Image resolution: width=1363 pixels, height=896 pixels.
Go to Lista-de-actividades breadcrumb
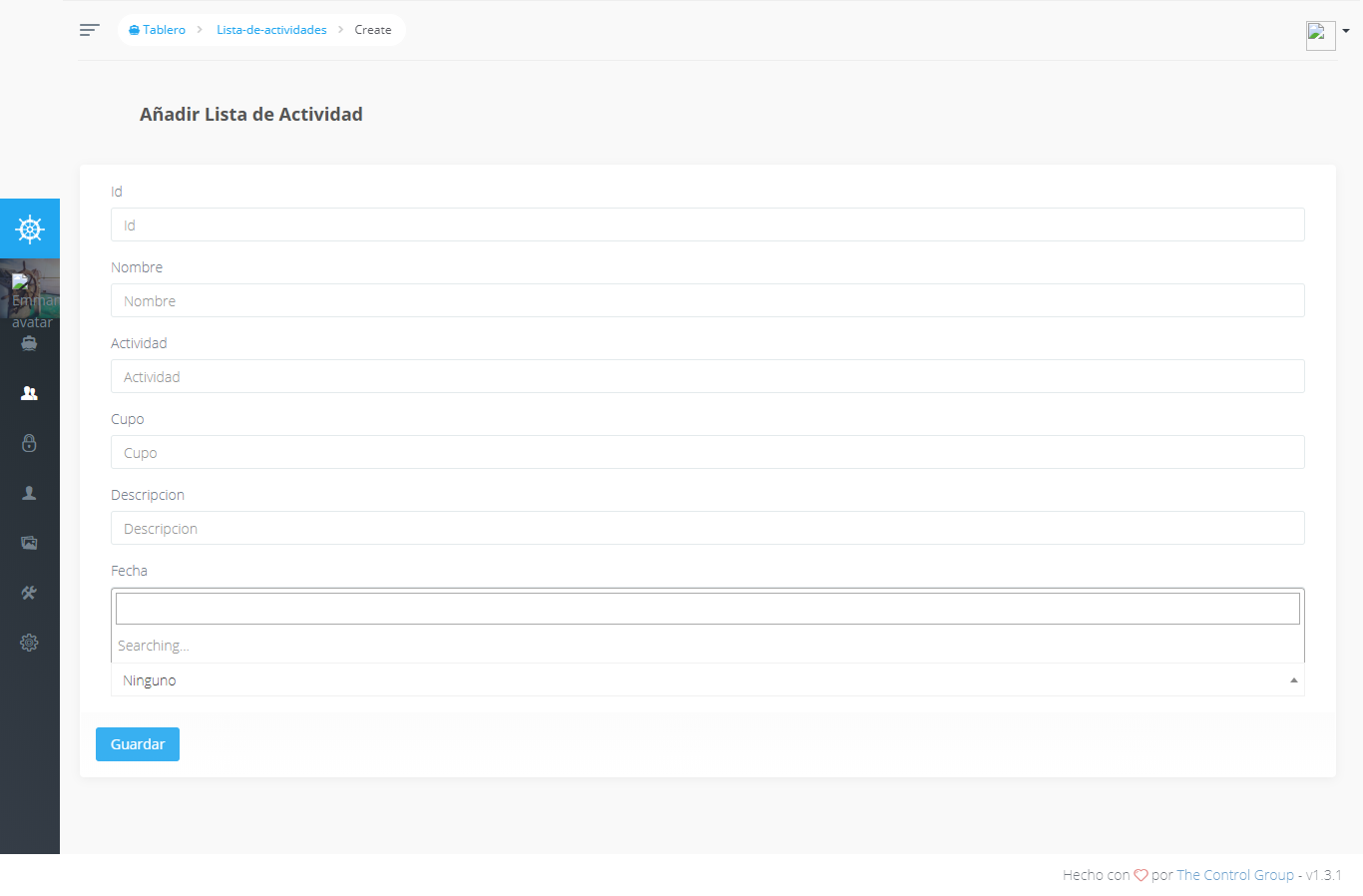(x=271, y=30)
